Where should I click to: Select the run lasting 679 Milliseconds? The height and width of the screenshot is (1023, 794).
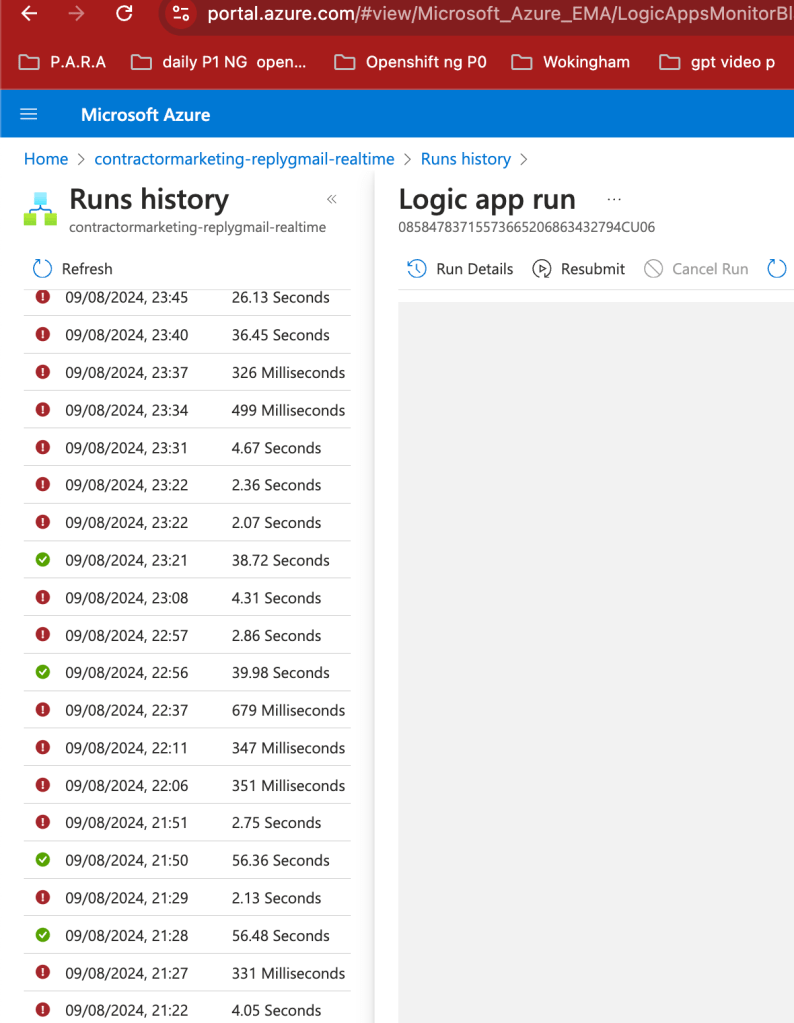[187, 710]
